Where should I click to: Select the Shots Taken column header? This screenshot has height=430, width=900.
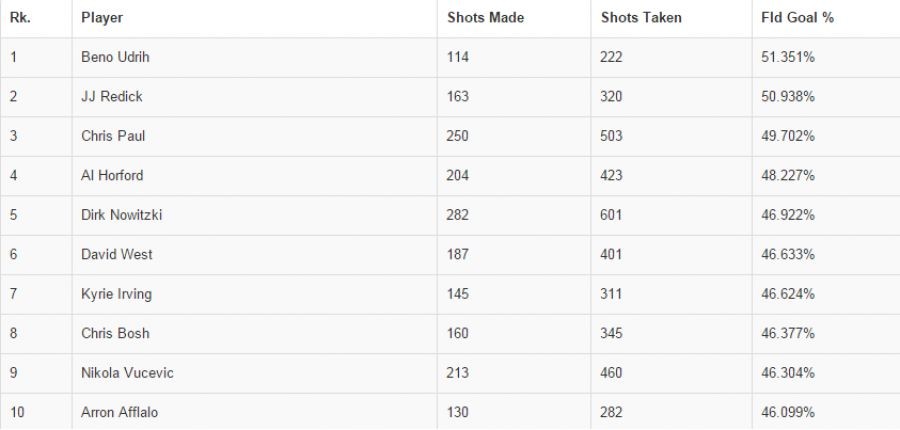click(x=641, y=18)
